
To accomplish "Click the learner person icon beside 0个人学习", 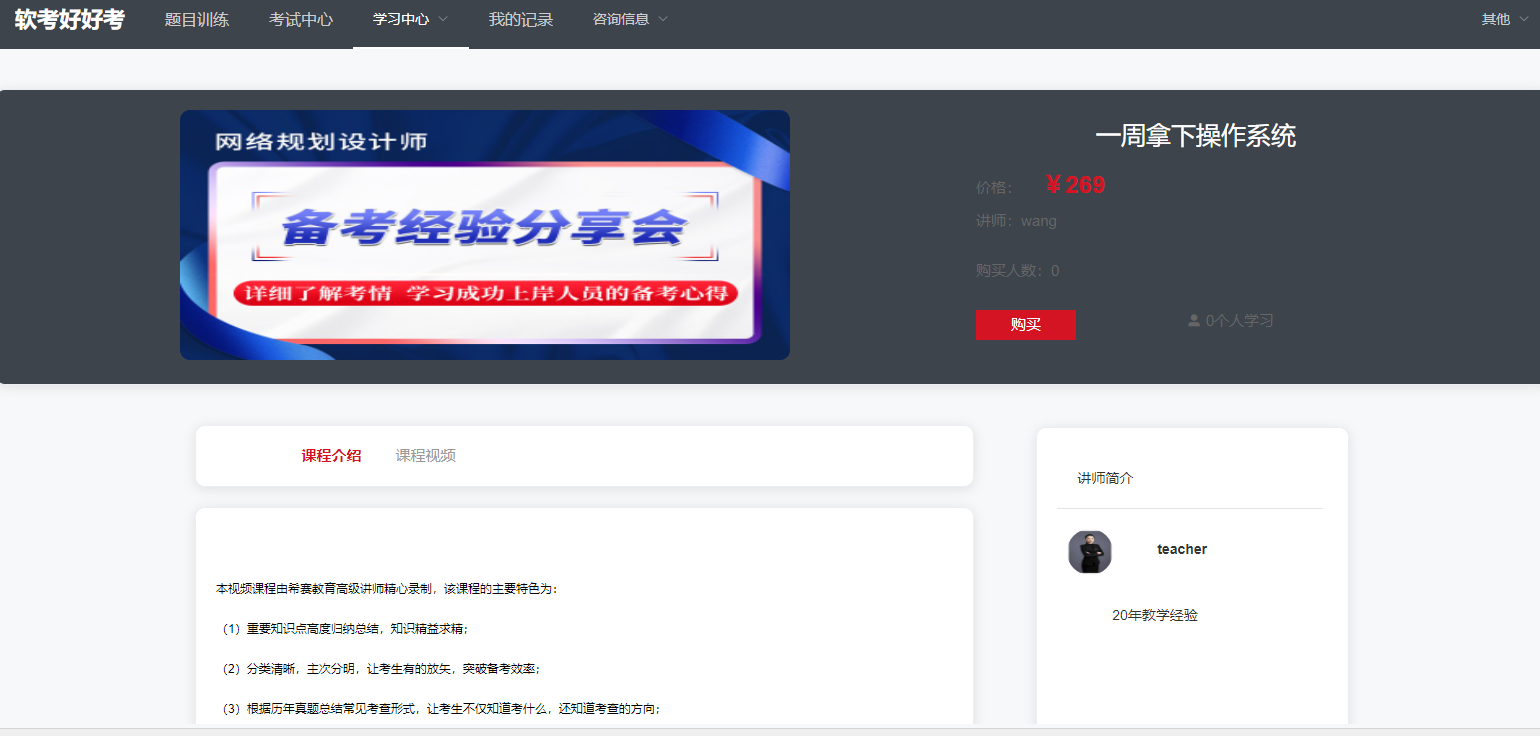I will pyautogui.click(x=1192, y=320).
